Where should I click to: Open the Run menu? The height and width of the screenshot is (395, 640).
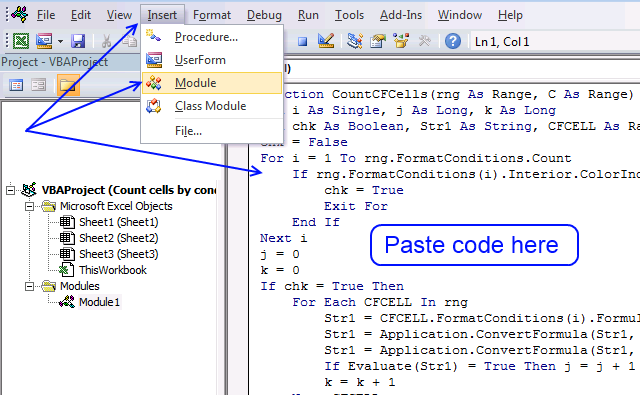pyautogui.click(x=308, y=15)
